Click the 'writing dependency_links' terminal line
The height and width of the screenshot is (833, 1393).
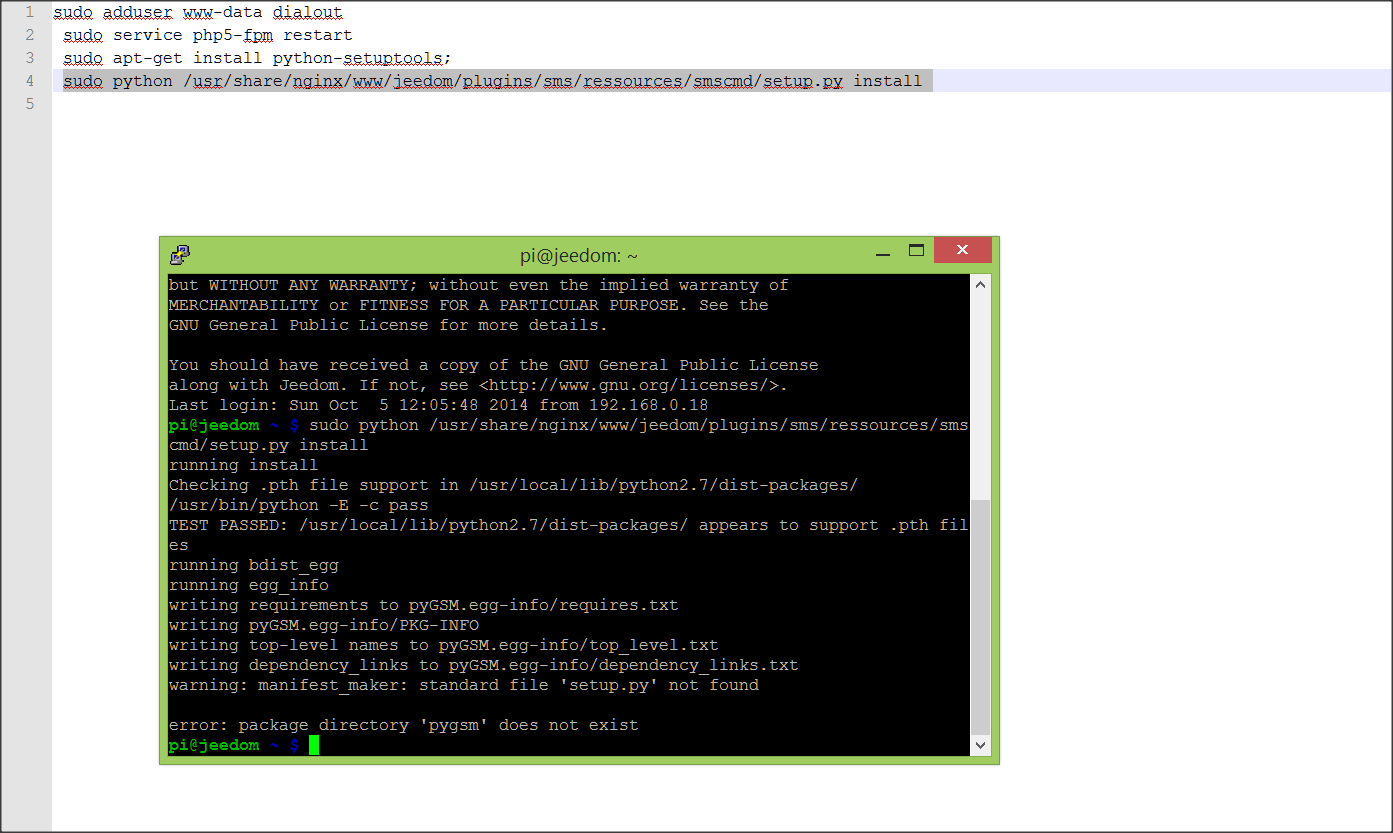click(x=483, y=665)
